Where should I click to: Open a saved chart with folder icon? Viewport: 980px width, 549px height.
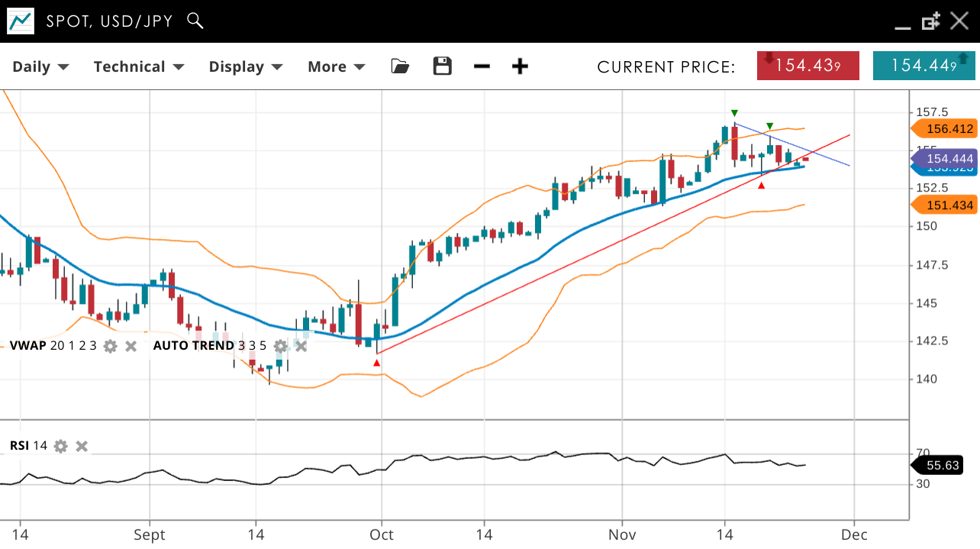pos(400,66)
